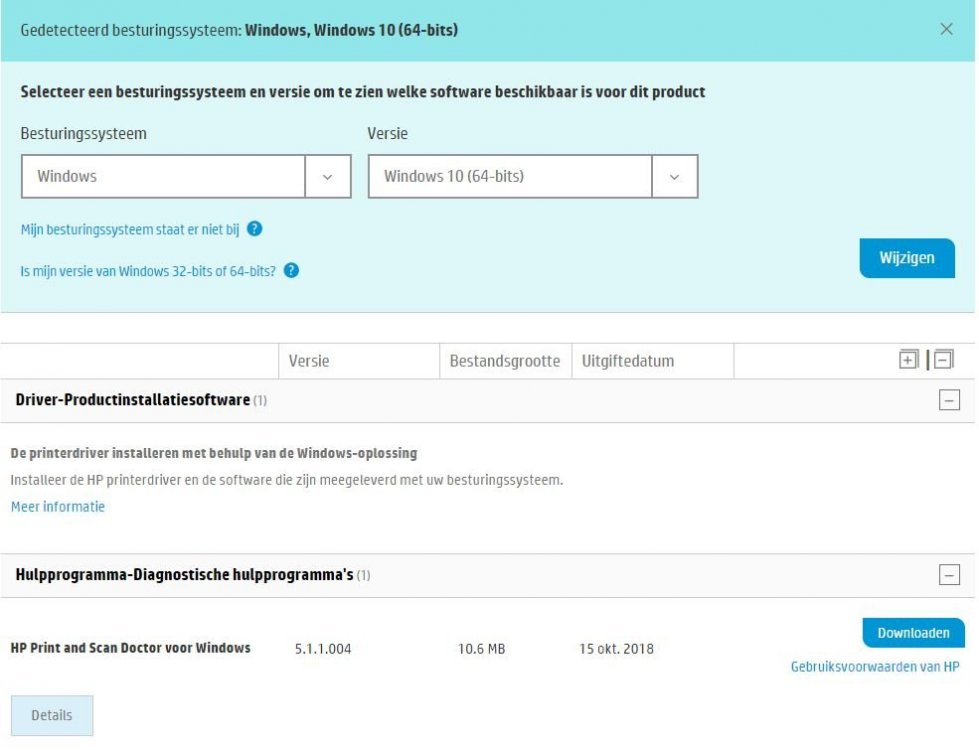Click 'De printerdriver installeren met behulp van de Windows-oplossing' heading

point(214,453)
